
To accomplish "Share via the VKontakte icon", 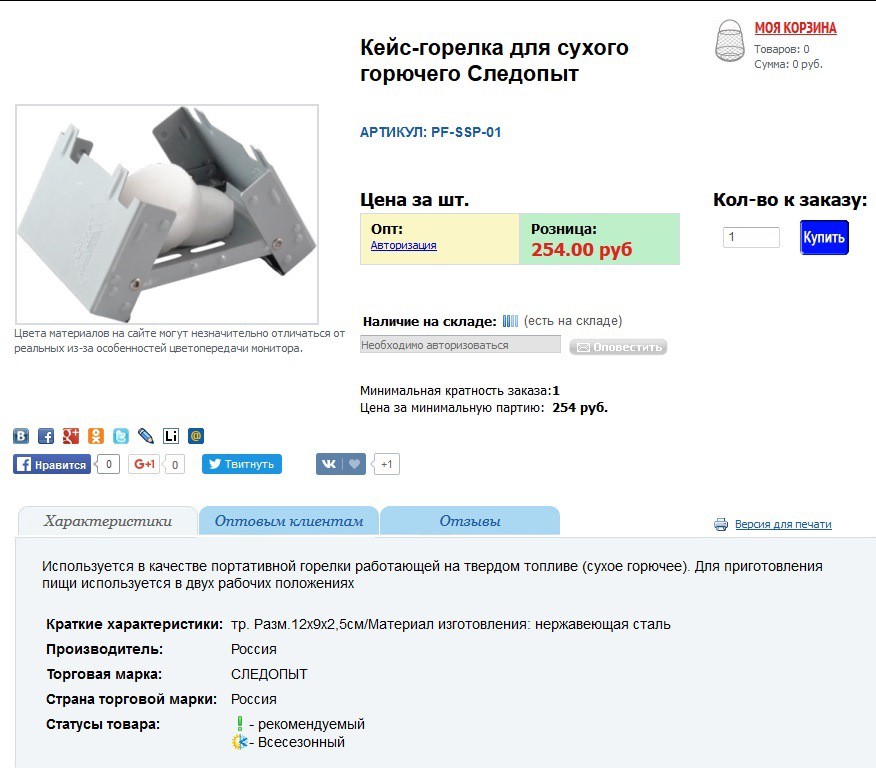I will 21,436.
